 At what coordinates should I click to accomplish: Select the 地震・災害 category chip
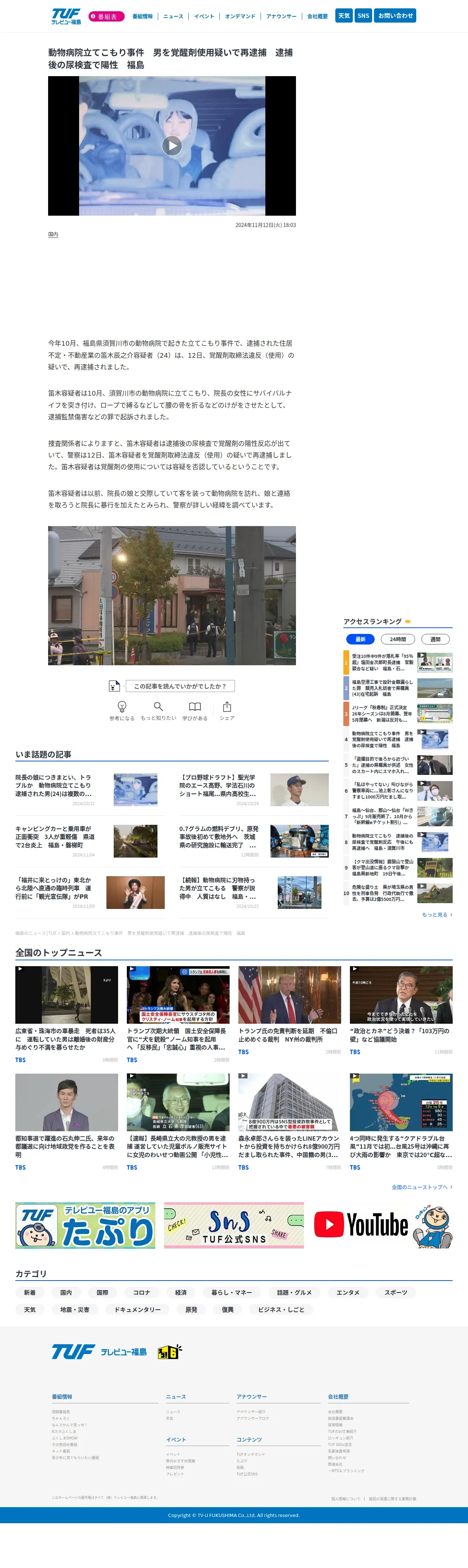pos(74,1309)
